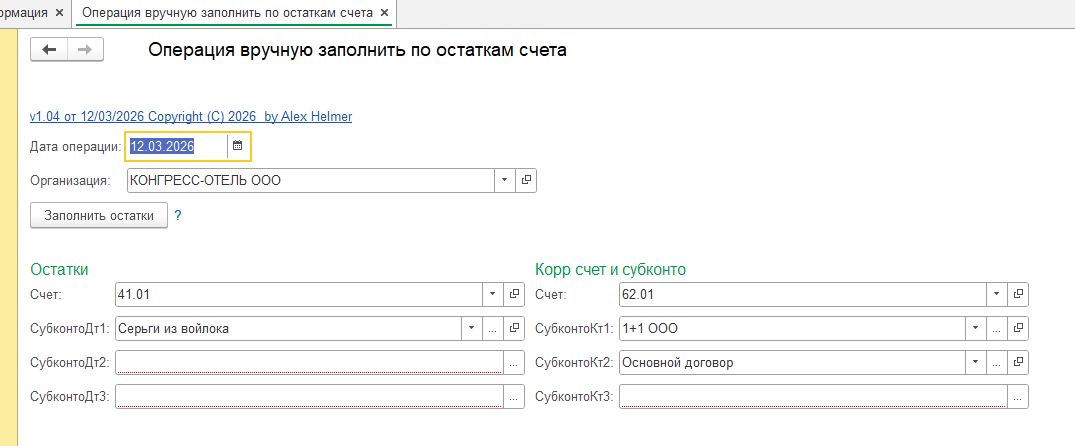This screenshot has width=1075, height=446.
Task: Click the ellipsis button for СубконтоКт3
Action: pos(1018,397)
